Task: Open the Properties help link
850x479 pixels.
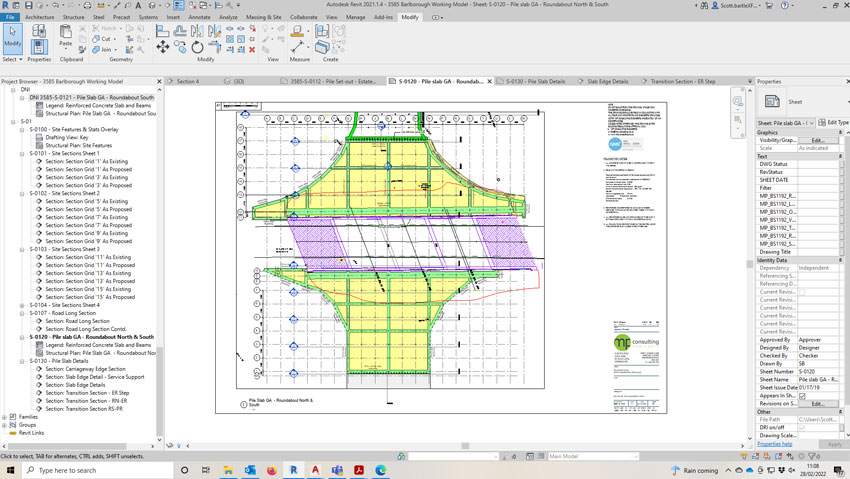Action: click(x=775, y=444)
